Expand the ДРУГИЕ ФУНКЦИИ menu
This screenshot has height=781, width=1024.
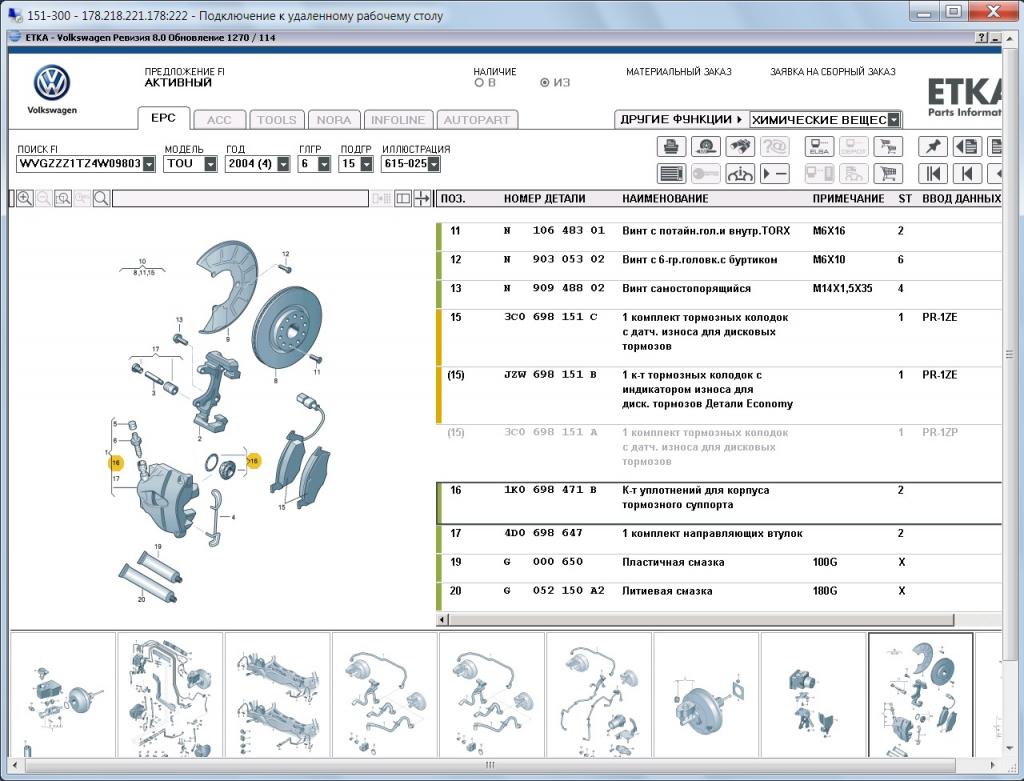pos(681,120)
